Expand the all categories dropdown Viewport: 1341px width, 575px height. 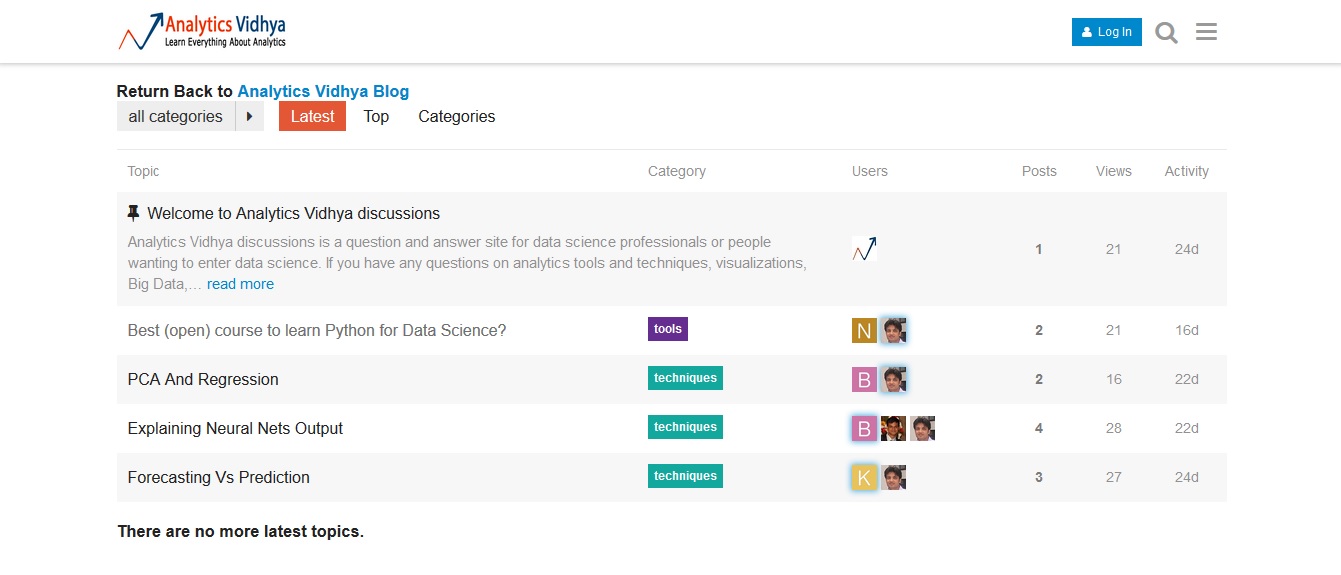point(176,117)
